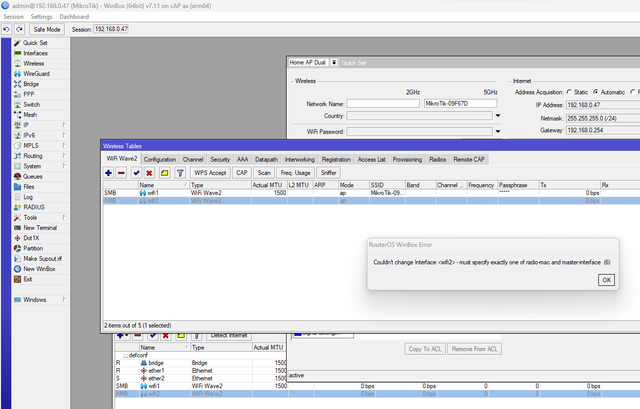
Task: Expand the IP submenu in the sidebar
Action: coord(64,125)
